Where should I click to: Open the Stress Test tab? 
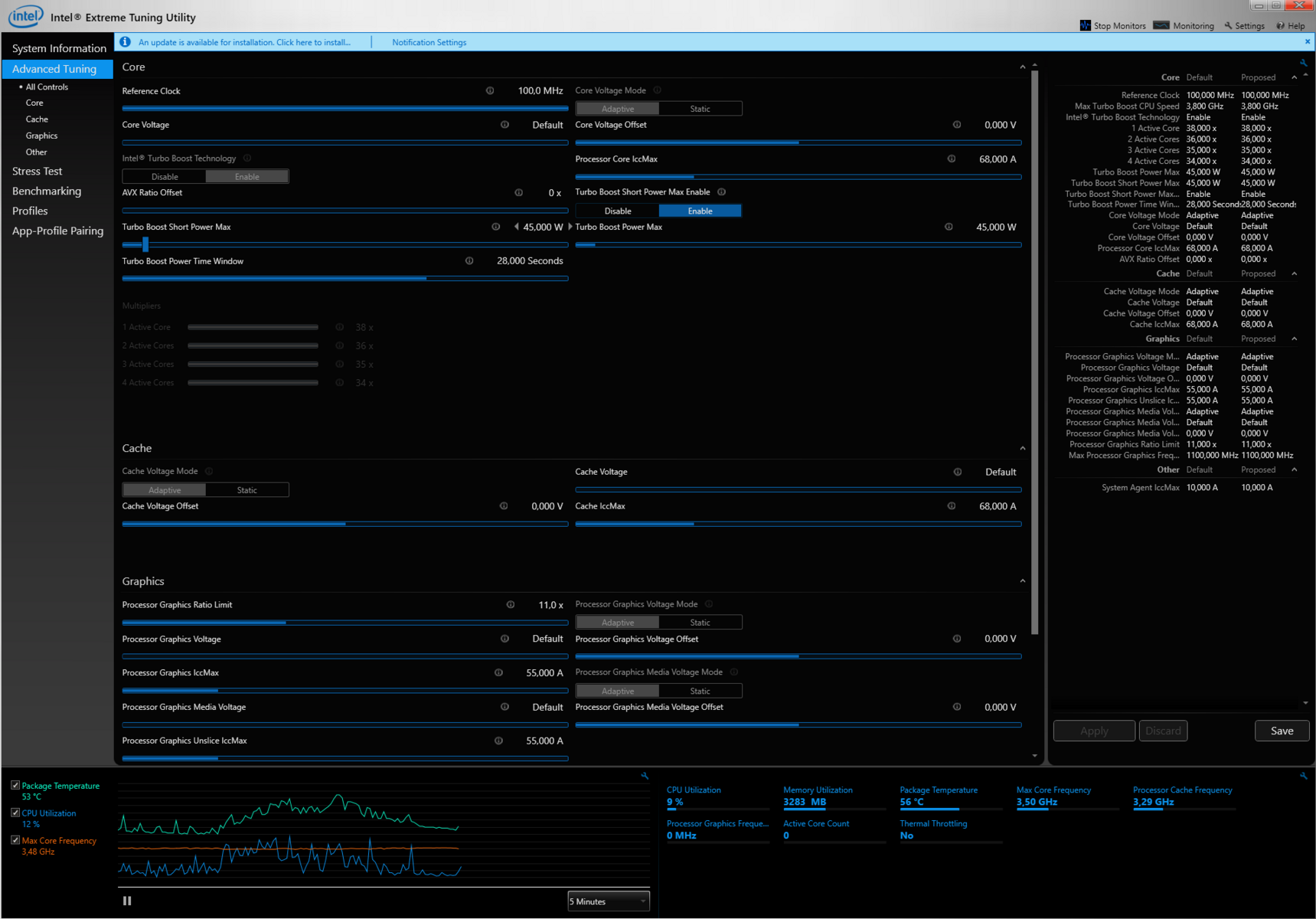click(38, 172)
